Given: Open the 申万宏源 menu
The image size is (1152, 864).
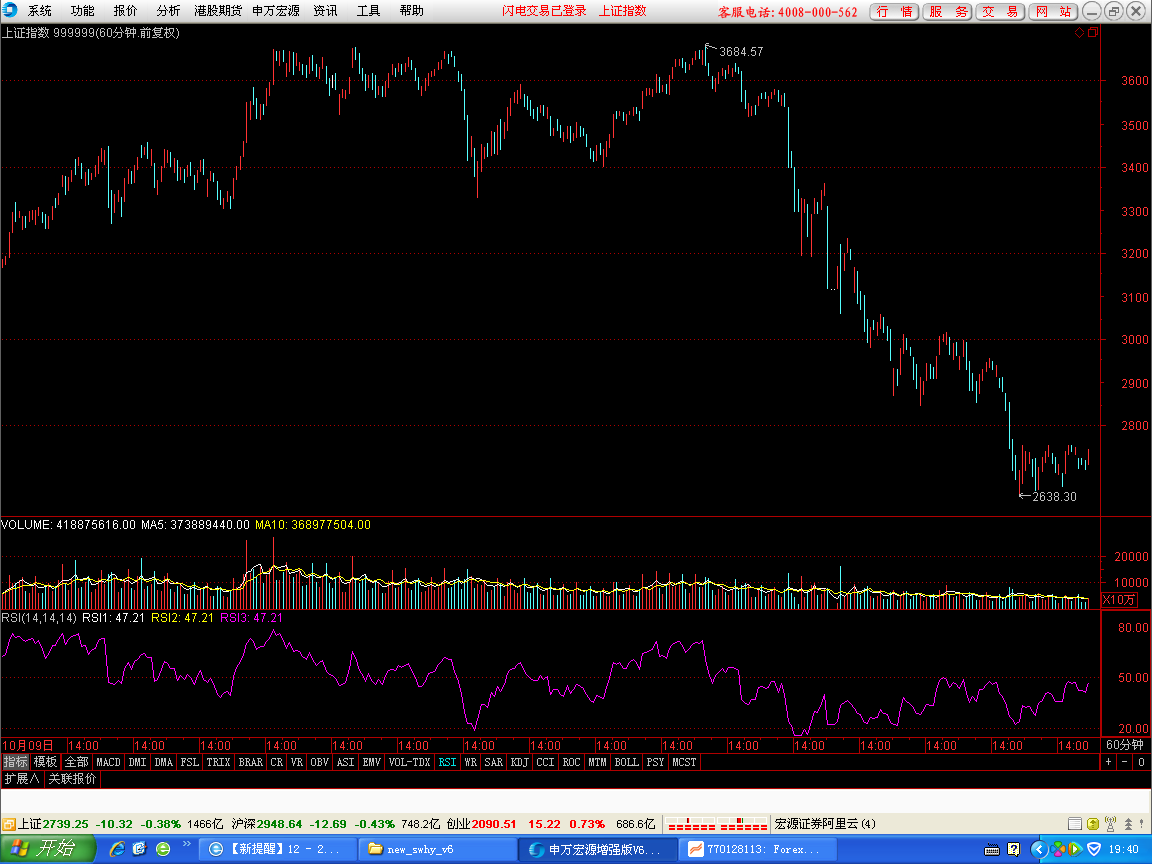Looking at the screenshot, I should click(x=276, y=10).
